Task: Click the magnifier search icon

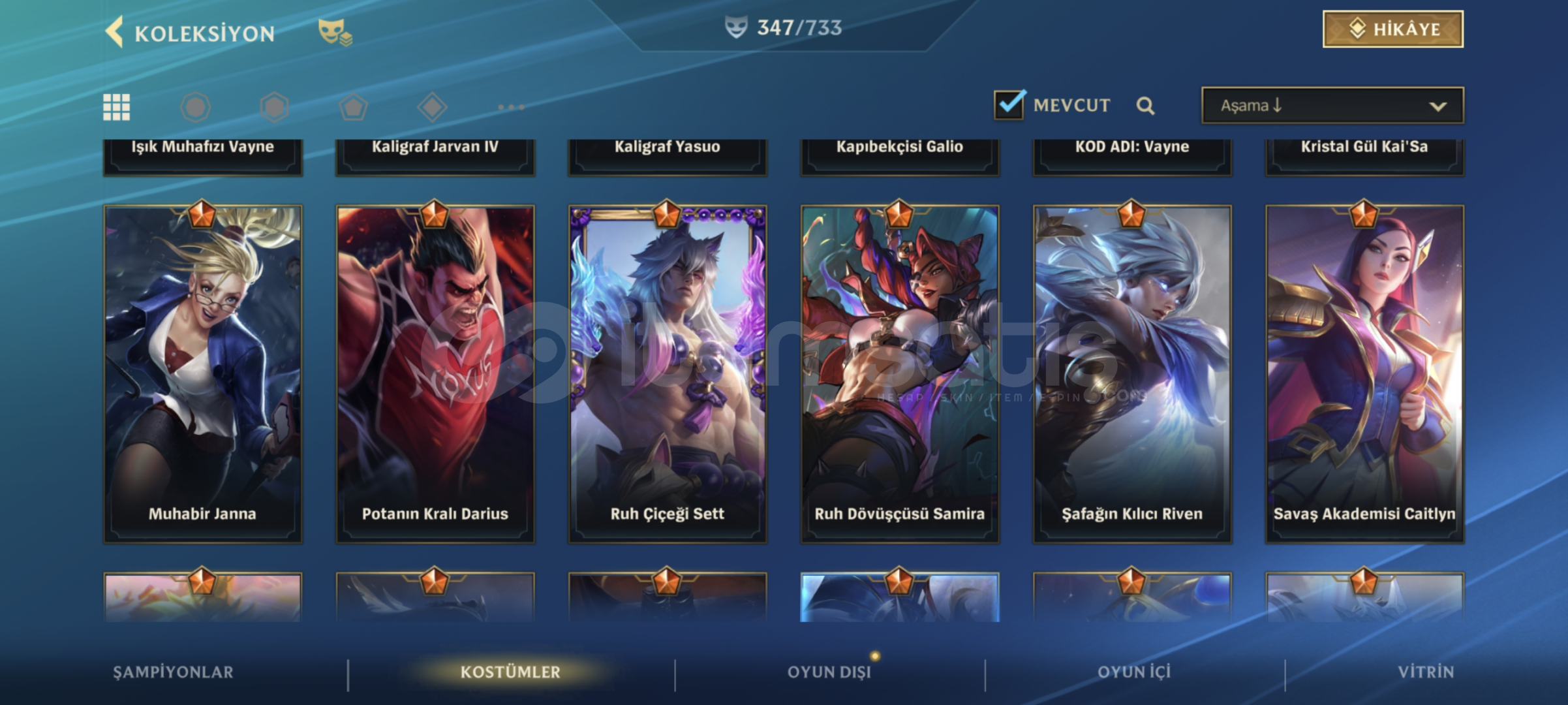Action: (1145, 106)
